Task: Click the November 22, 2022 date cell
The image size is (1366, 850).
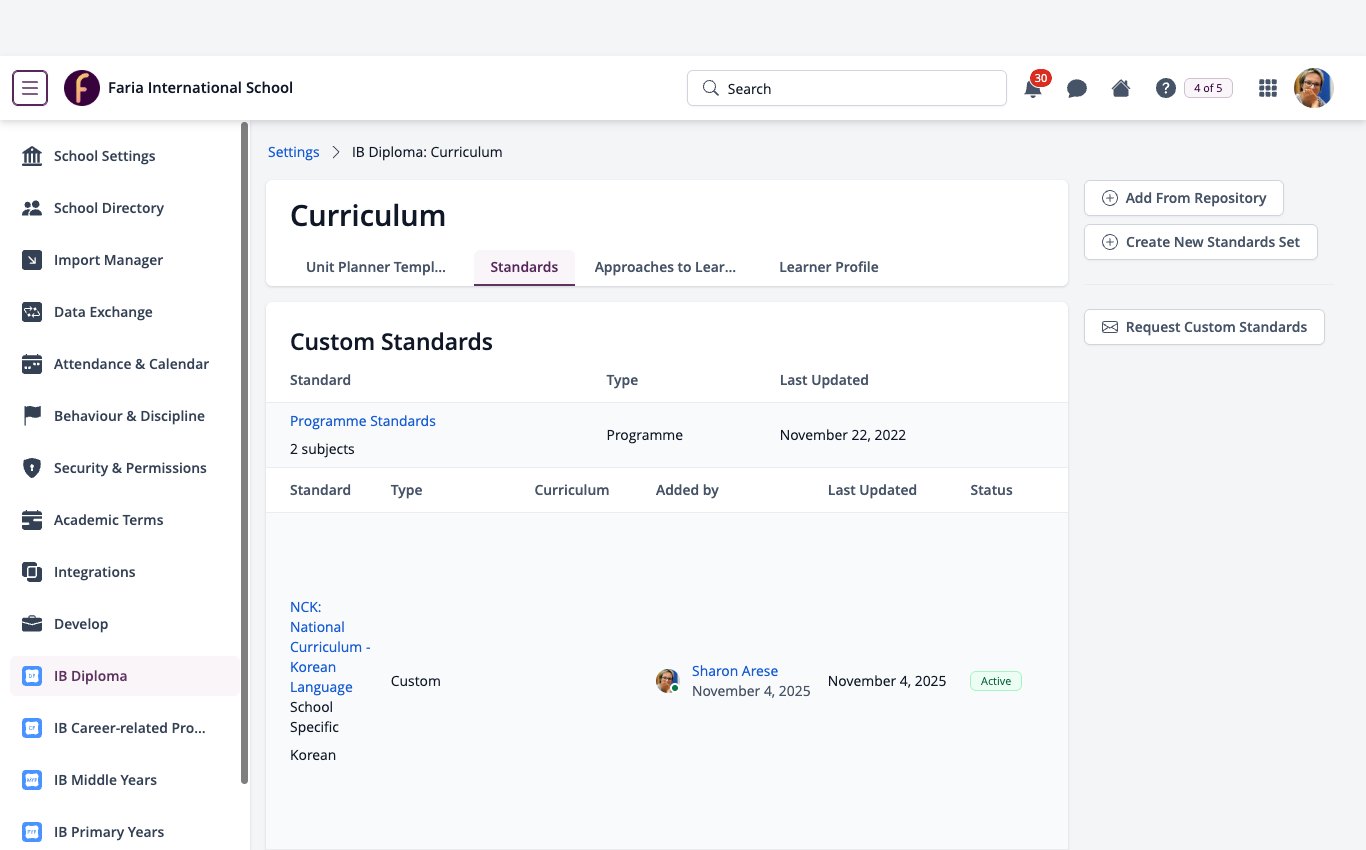Action: 842,435
